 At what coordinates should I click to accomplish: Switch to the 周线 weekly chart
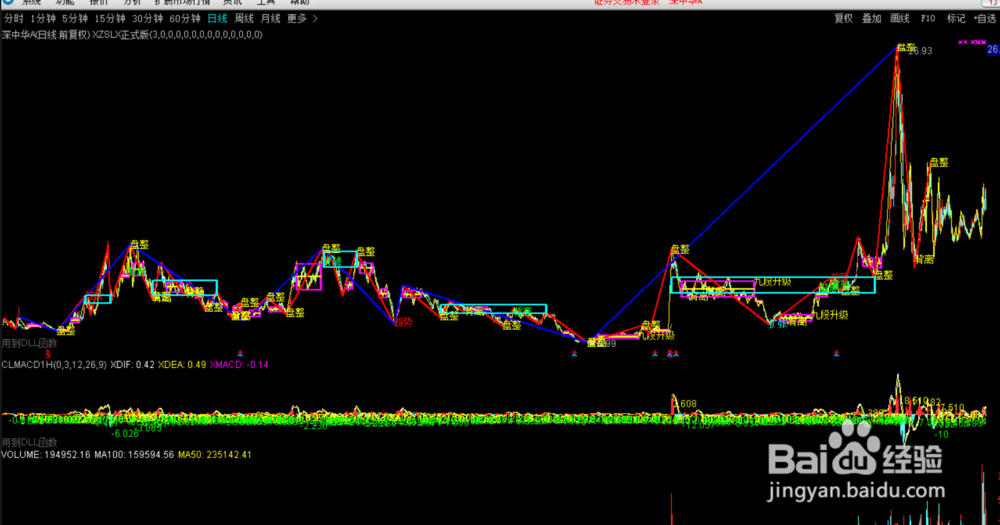(x=244, y=18)
